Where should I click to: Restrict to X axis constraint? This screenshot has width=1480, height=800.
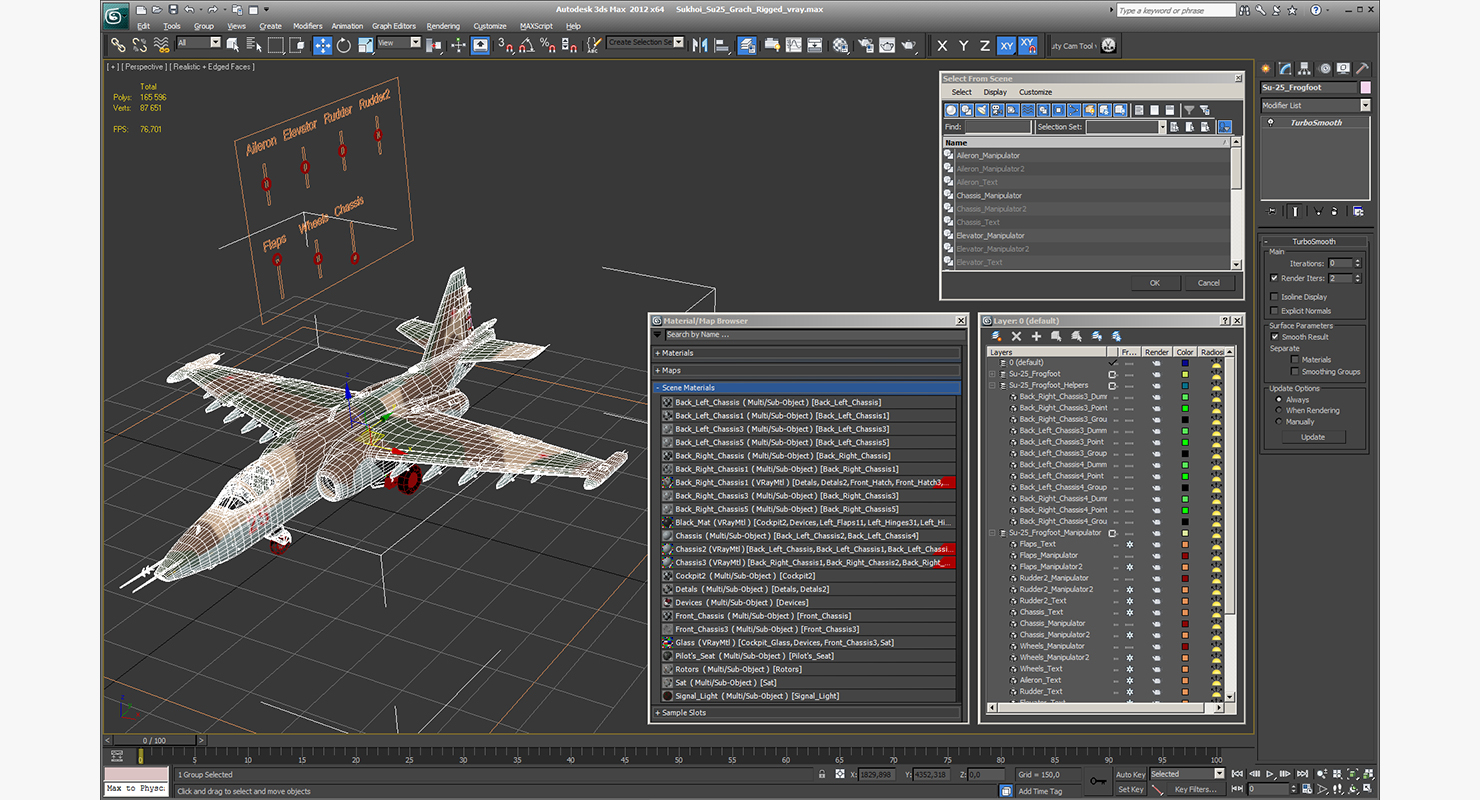point(941,46)
